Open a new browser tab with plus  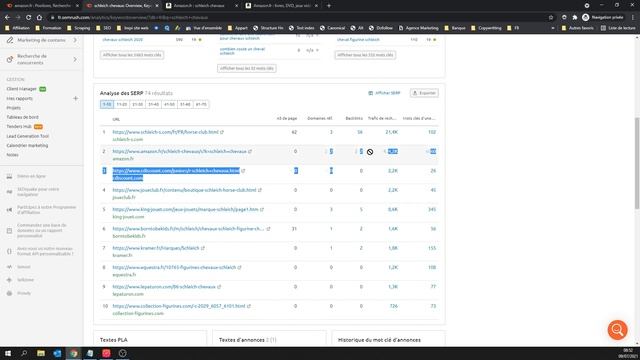(x=329, y=6)
